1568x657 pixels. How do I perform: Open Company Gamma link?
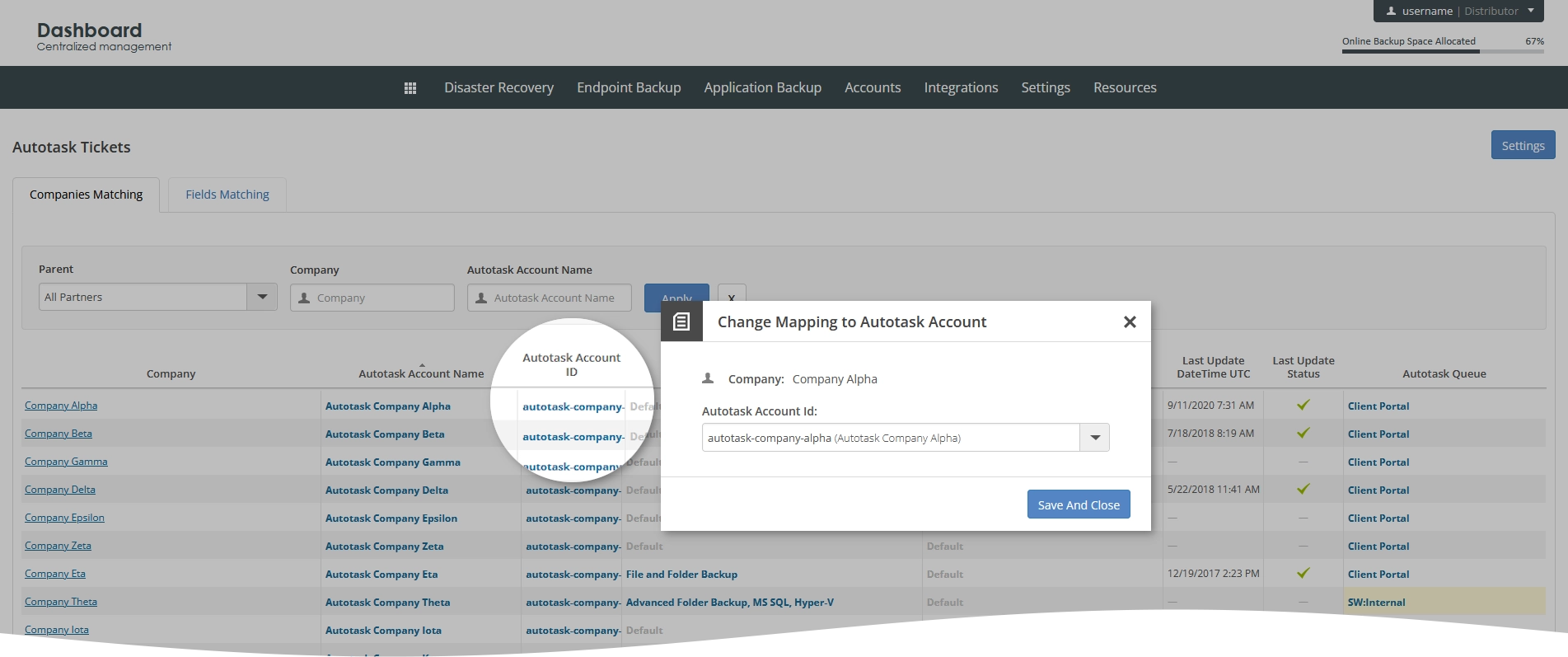(x=66, y=462)
